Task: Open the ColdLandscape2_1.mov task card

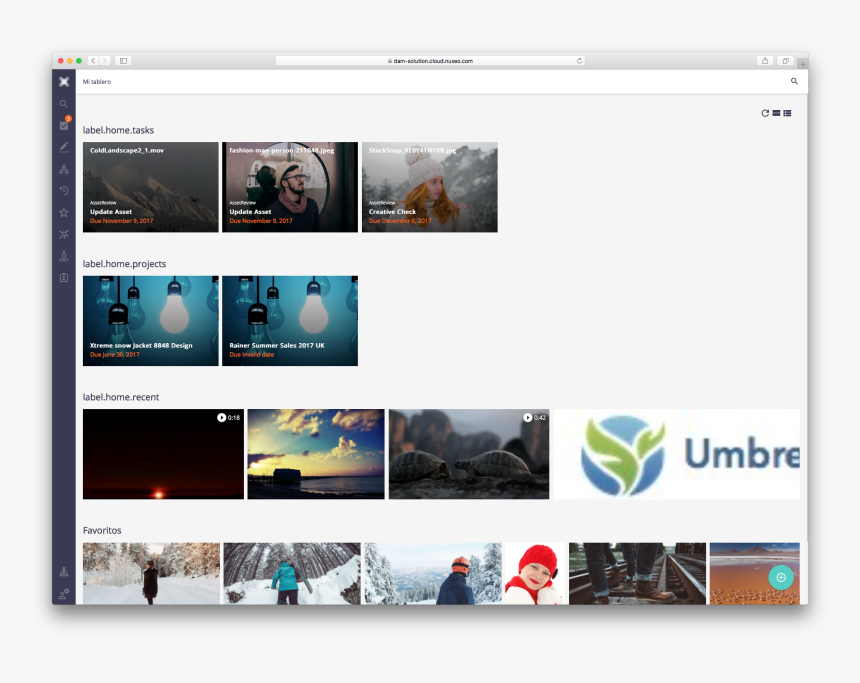Action: click(150, 186)
